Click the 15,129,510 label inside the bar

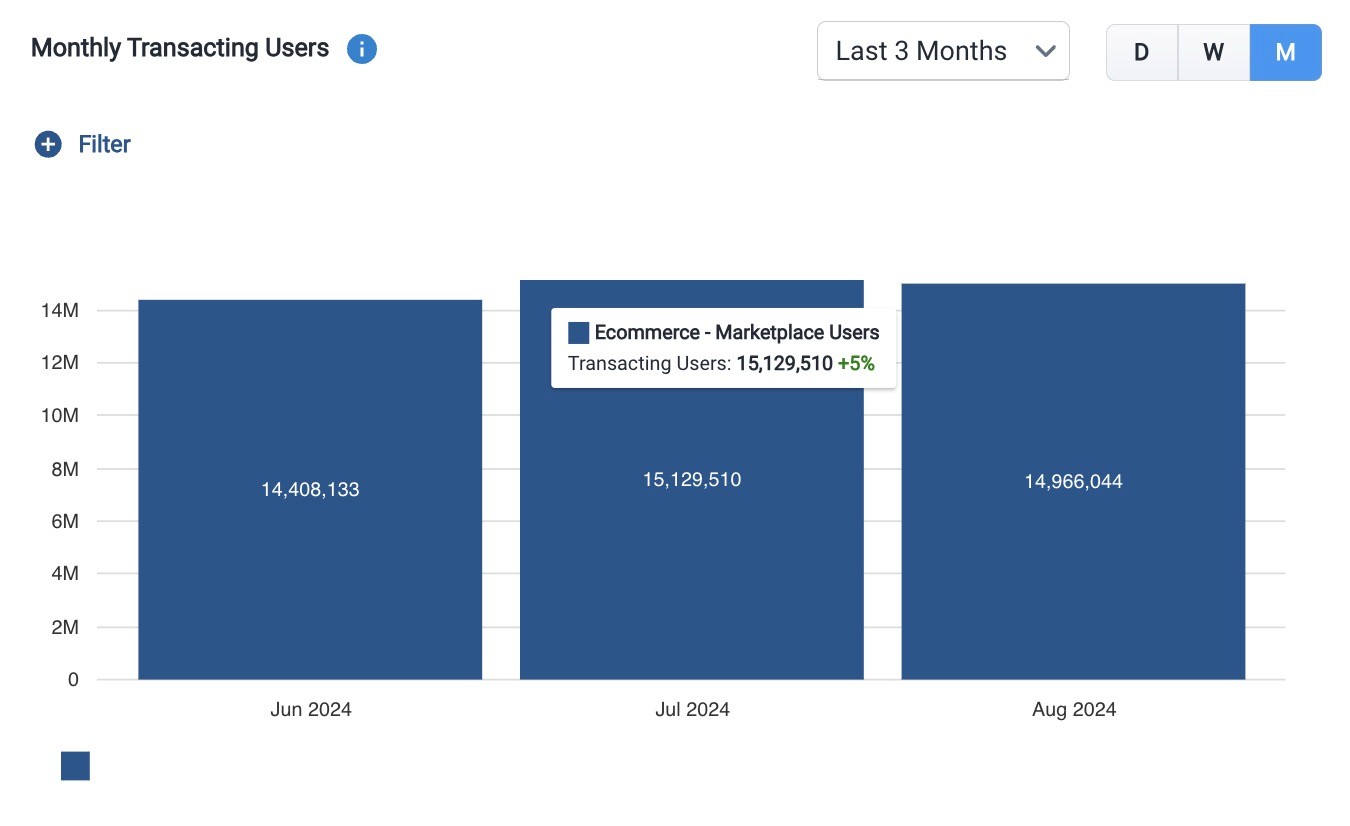click(692, 480)
